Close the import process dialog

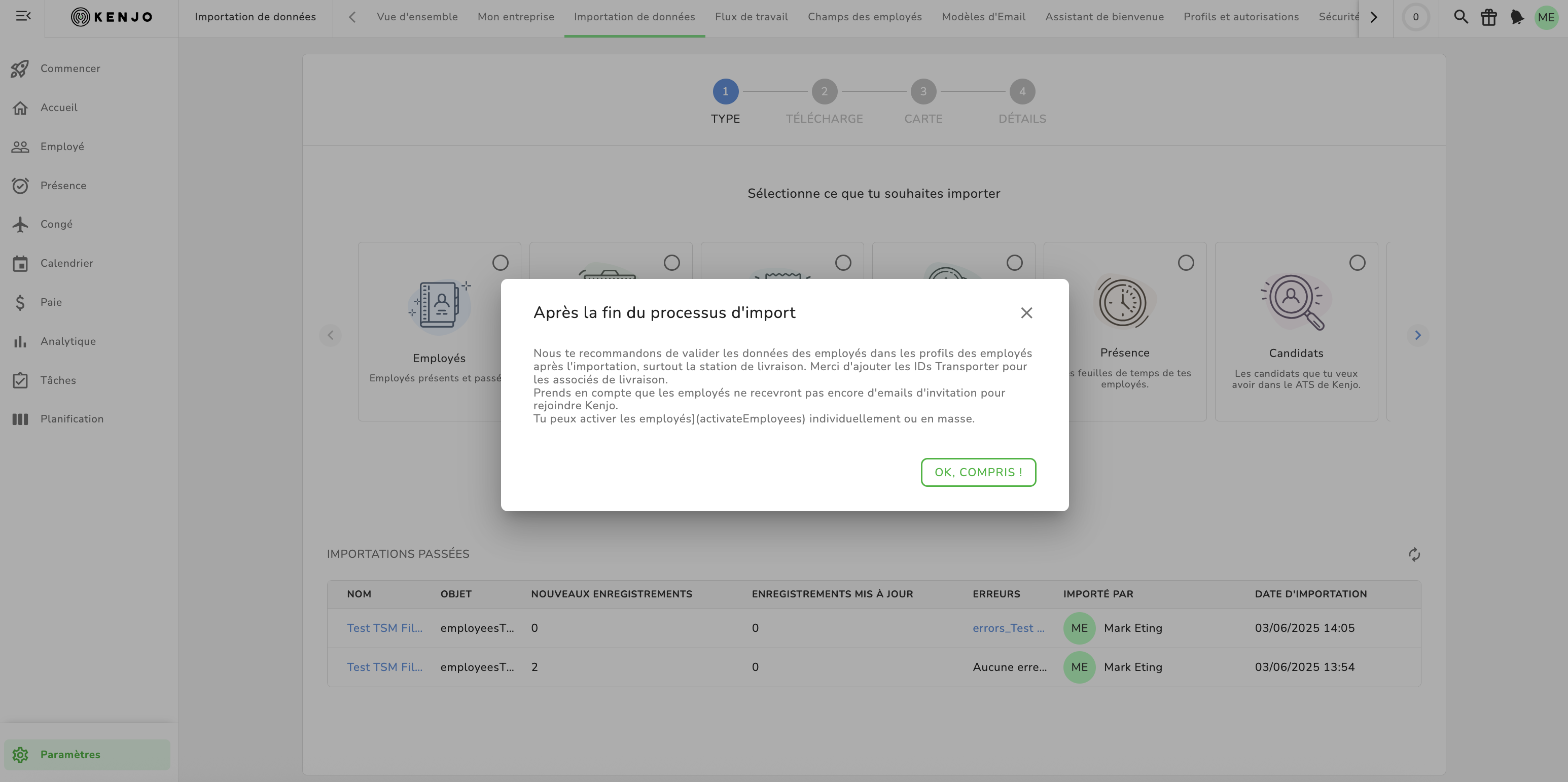[1026, 313]
